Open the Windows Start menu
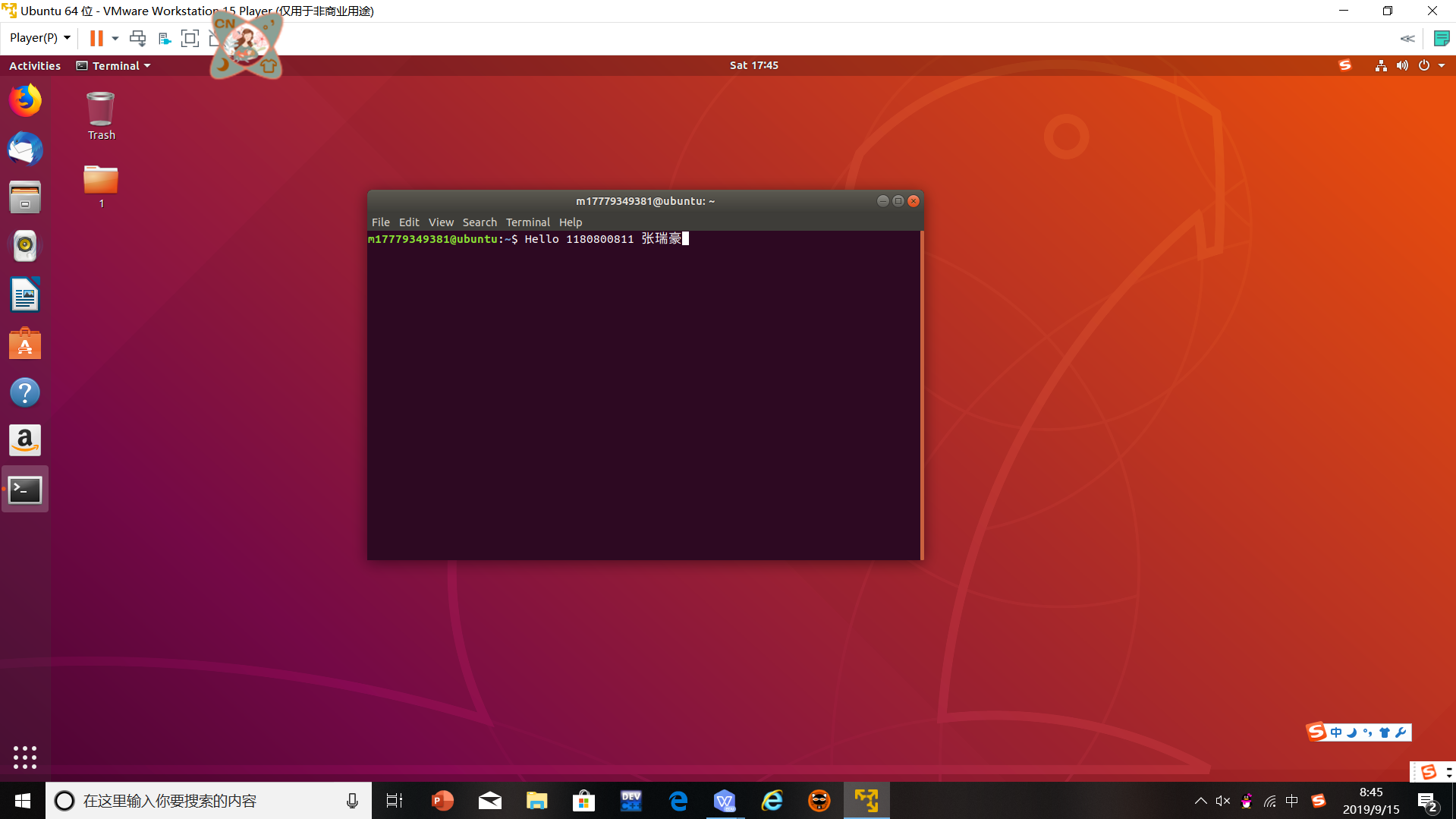The height and width of the screenshot is (819, 1456). coord(23,801)
